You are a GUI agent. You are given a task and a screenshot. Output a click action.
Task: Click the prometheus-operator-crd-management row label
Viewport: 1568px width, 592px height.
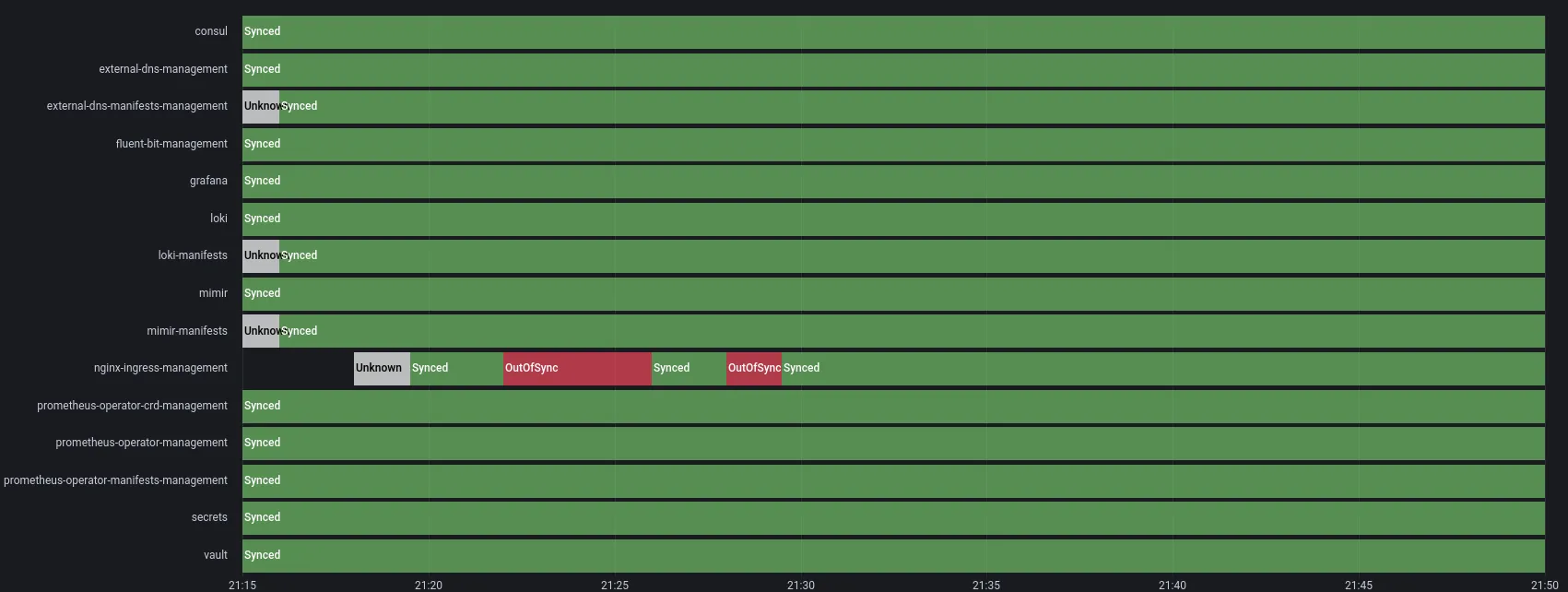point(132,406)
